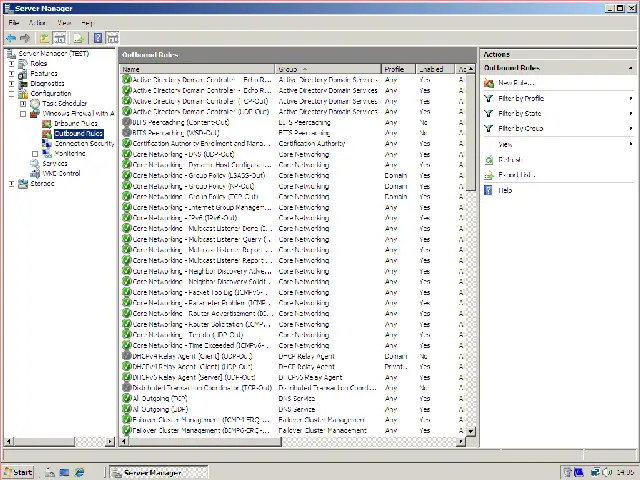Toggle Show/Hide Console Tree toolbar icon

60,38
